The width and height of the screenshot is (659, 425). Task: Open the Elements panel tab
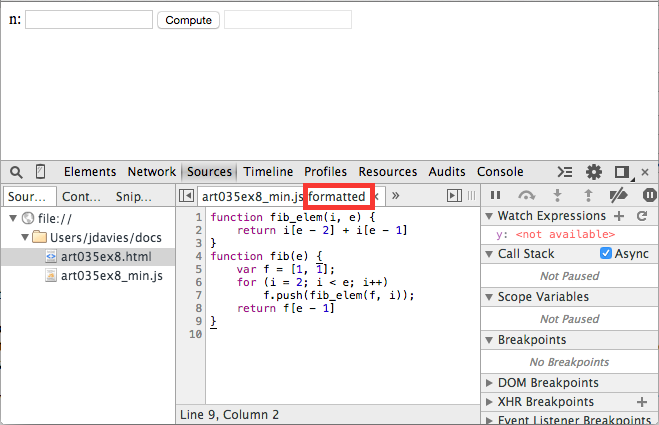[x=90, y=172]
